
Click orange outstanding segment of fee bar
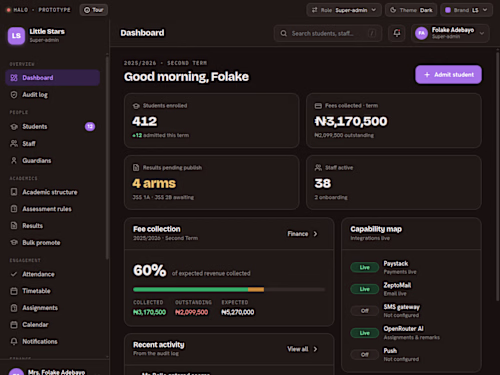click(256, 290)
